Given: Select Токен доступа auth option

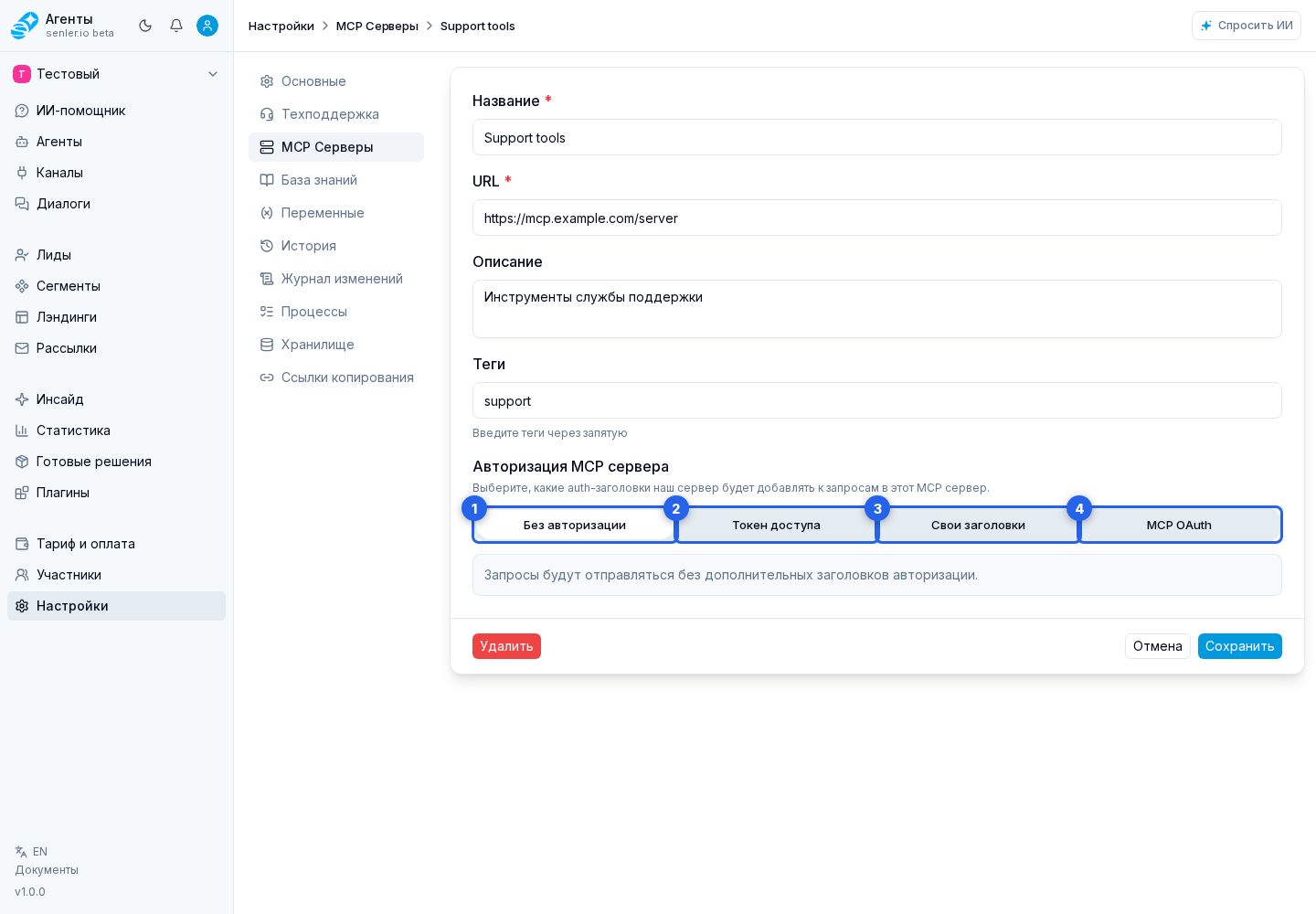Looking at the screenshot, I should click(777, 525).
